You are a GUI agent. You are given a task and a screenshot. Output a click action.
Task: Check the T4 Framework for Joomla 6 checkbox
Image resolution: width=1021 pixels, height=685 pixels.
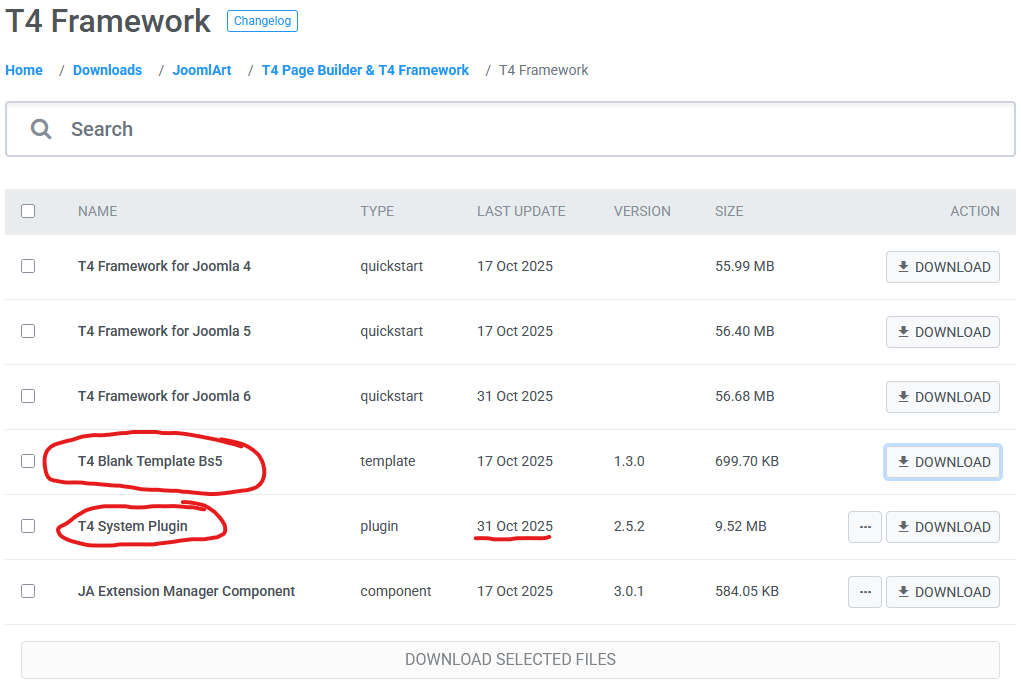(x=28, y=397)
